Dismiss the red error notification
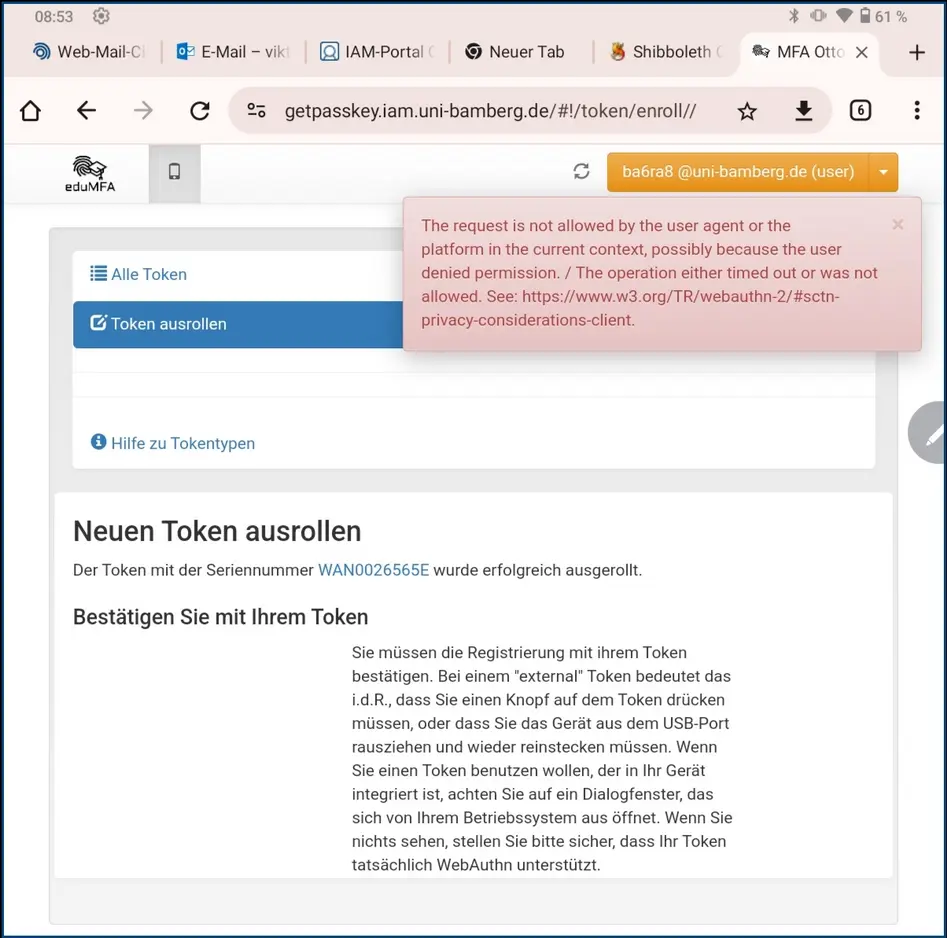Viewport: 947px width, 938px height. (897, 225)
